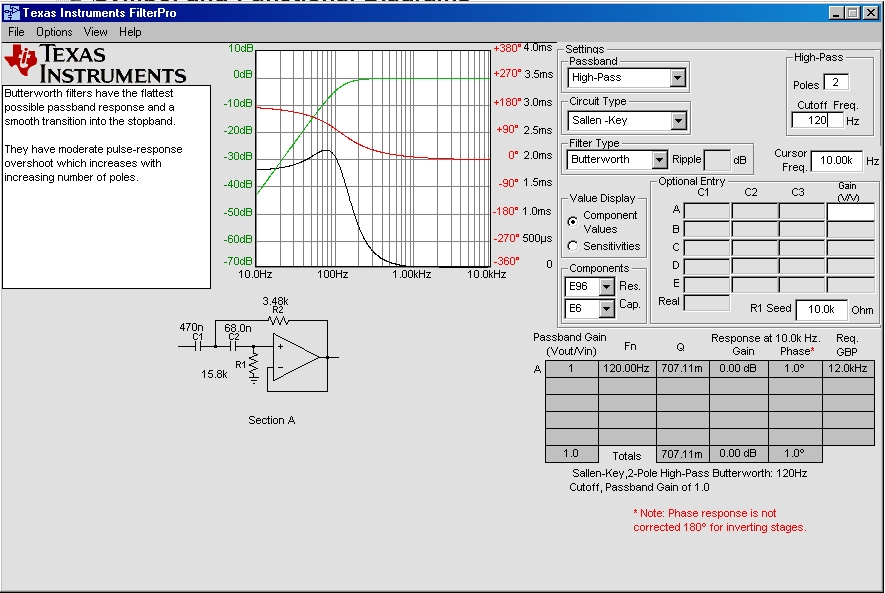Click the Optional Entry row B C1 cell

[x=707, y=230]
